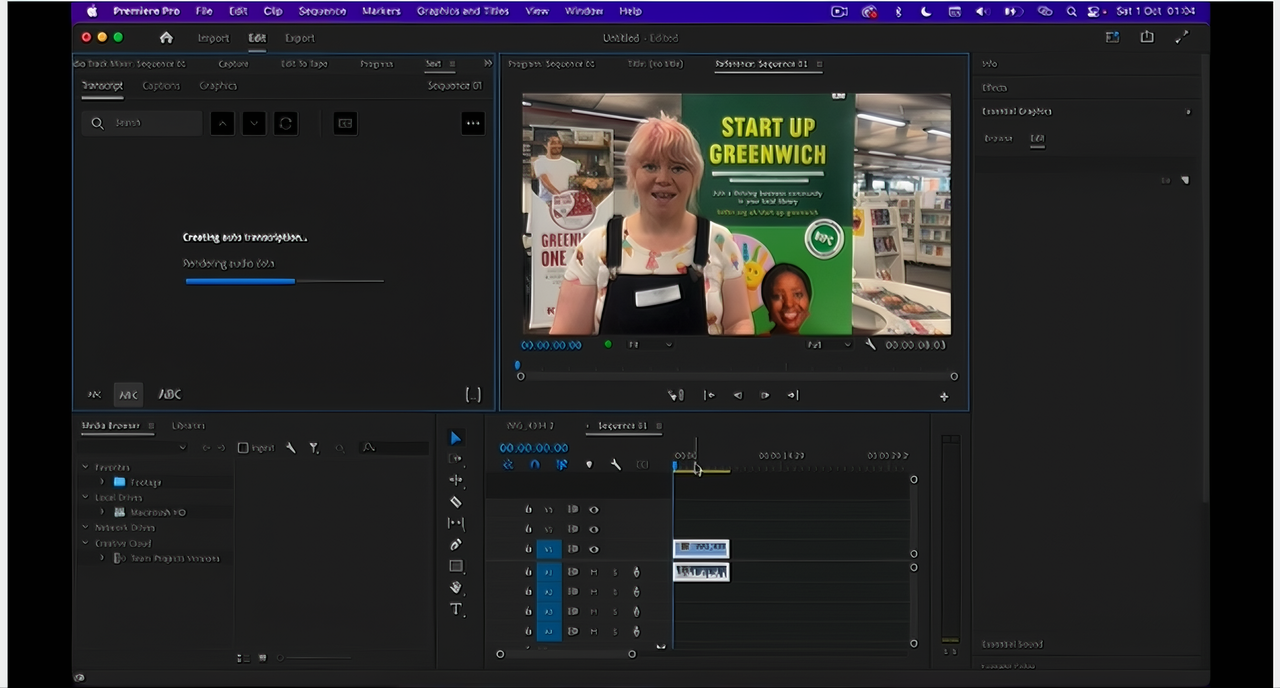Screen dimensions: 1280x688
Task: Go to next search result arrow
Action: pyautogui.click(x=254, y=123)
